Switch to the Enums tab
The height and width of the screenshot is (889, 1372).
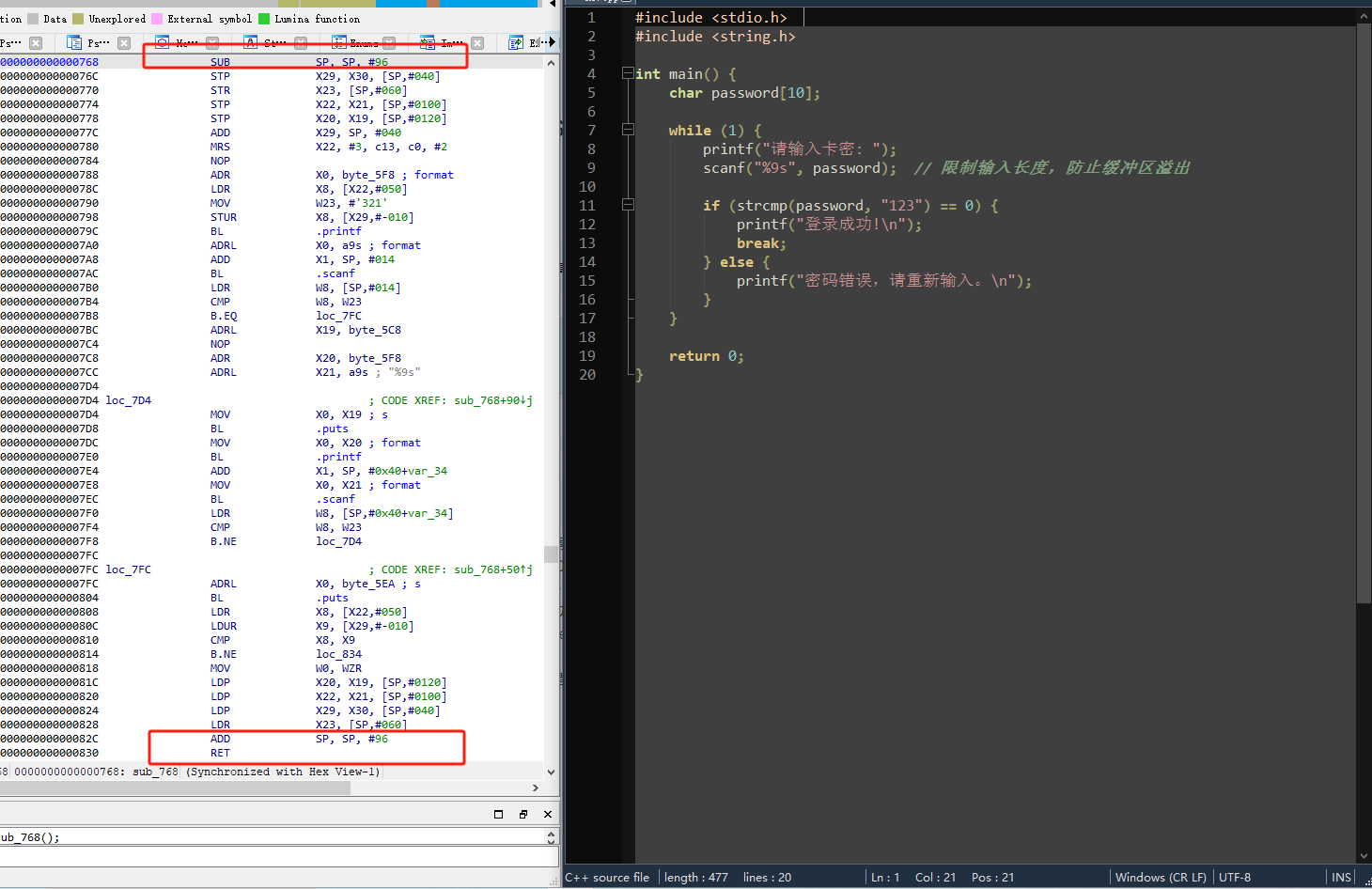tap(364, 43)
